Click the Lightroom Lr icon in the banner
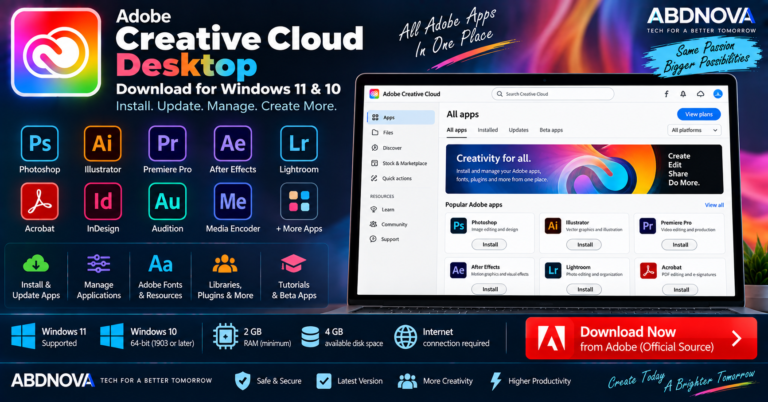The height and width of the screenshot is (402, 768). 299,143
